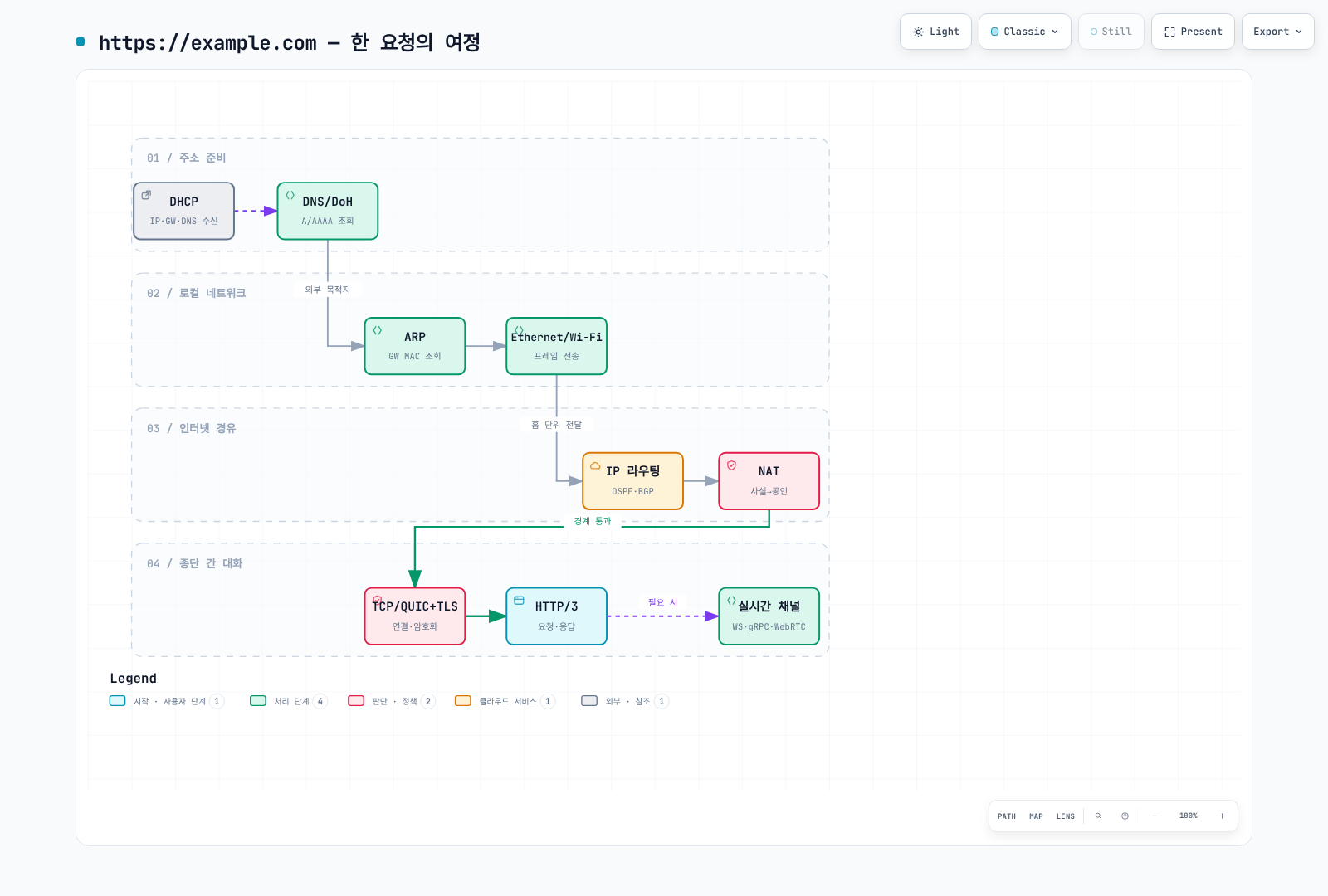Click the ARP node code icon

(377, 330)
